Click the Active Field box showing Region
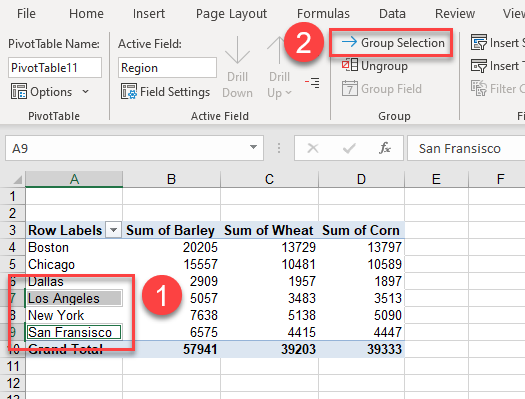525x399 pixels. (167, 68)
